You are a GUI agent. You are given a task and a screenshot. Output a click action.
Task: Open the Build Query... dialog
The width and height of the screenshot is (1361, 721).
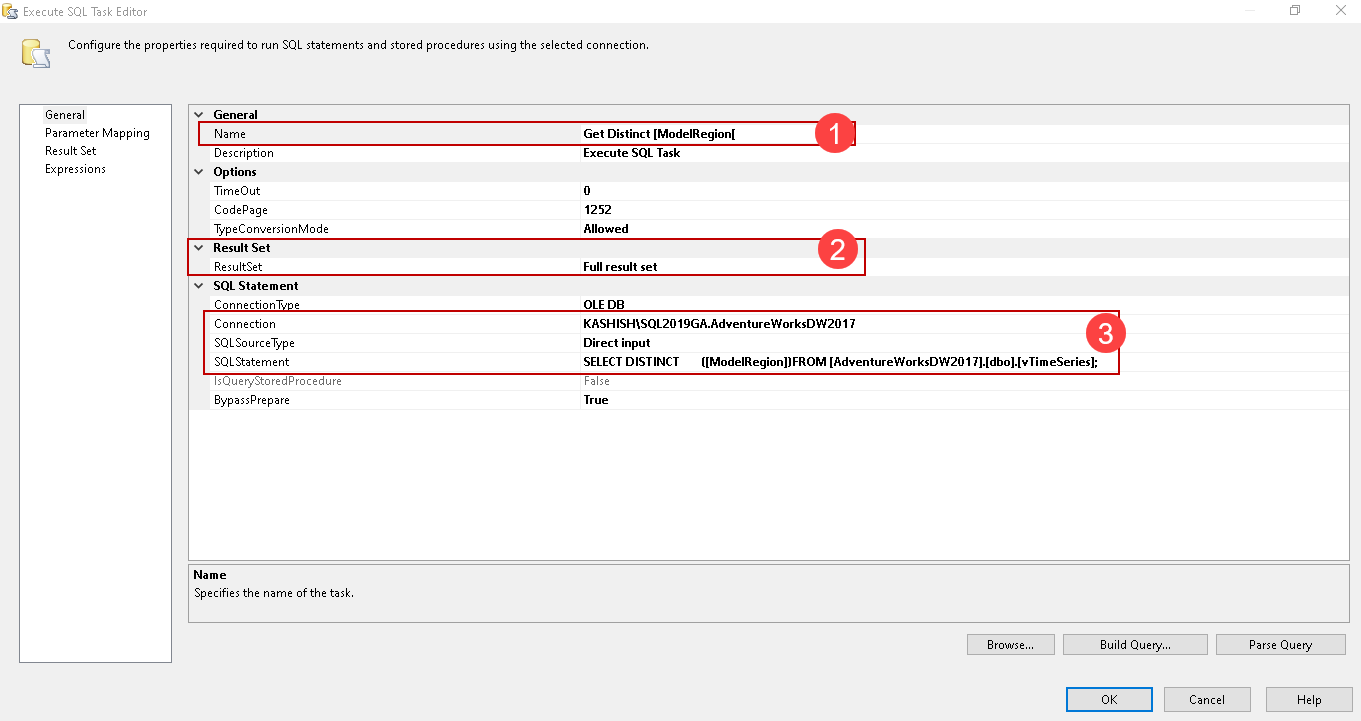(1135, 645)
